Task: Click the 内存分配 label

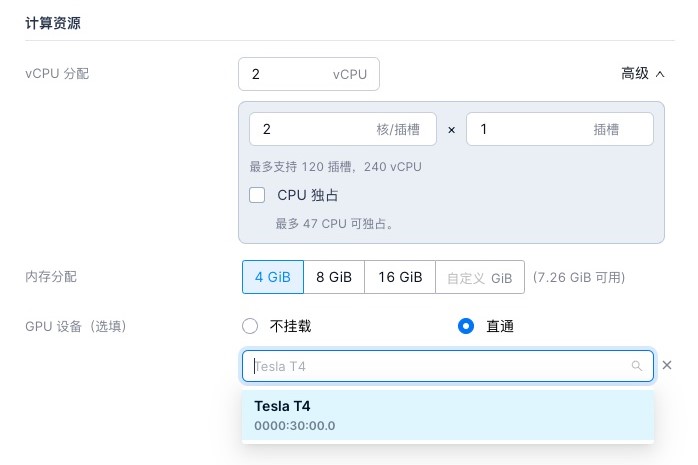Action: coord(51,277)
